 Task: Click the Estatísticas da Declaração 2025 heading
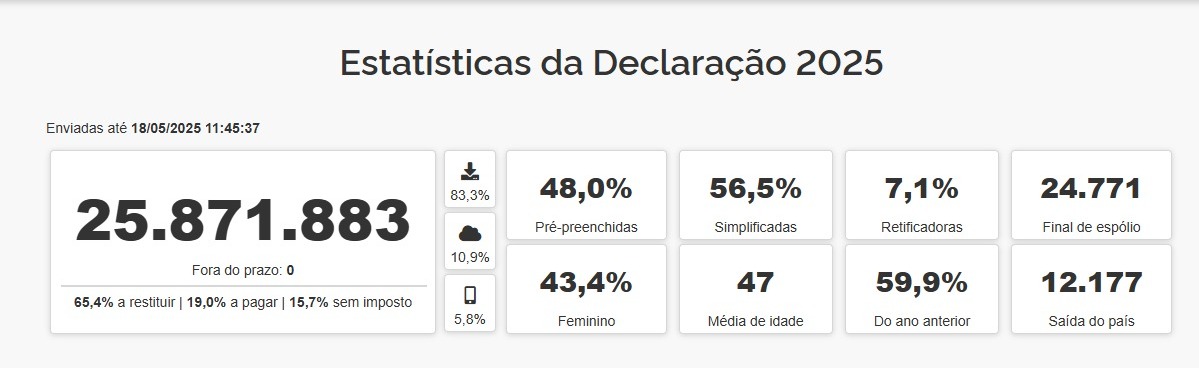[x=611, y=63]
